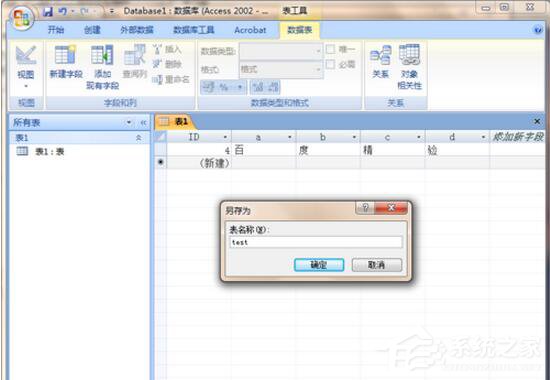
Task: Open the 数据类型 combo box
Action: (x=281, y=52)
